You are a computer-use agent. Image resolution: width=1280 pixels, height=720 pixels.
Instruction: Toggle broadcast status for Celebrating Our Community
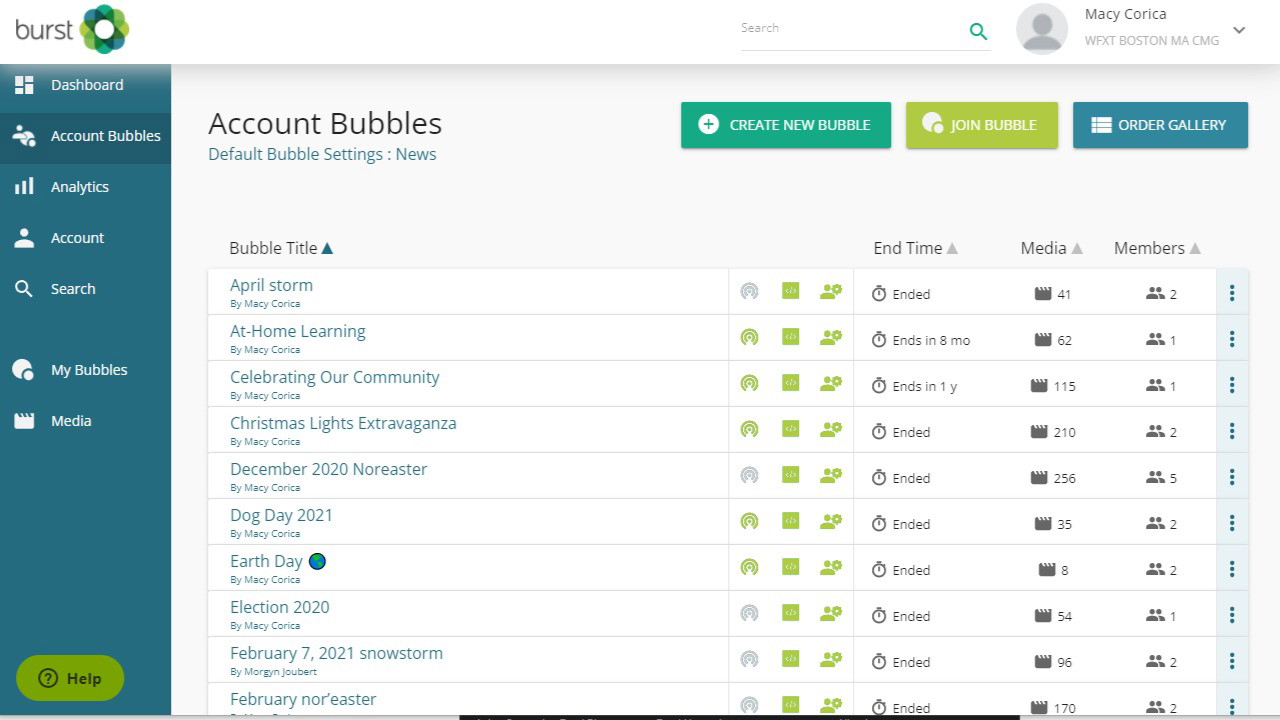coord(749,384)
